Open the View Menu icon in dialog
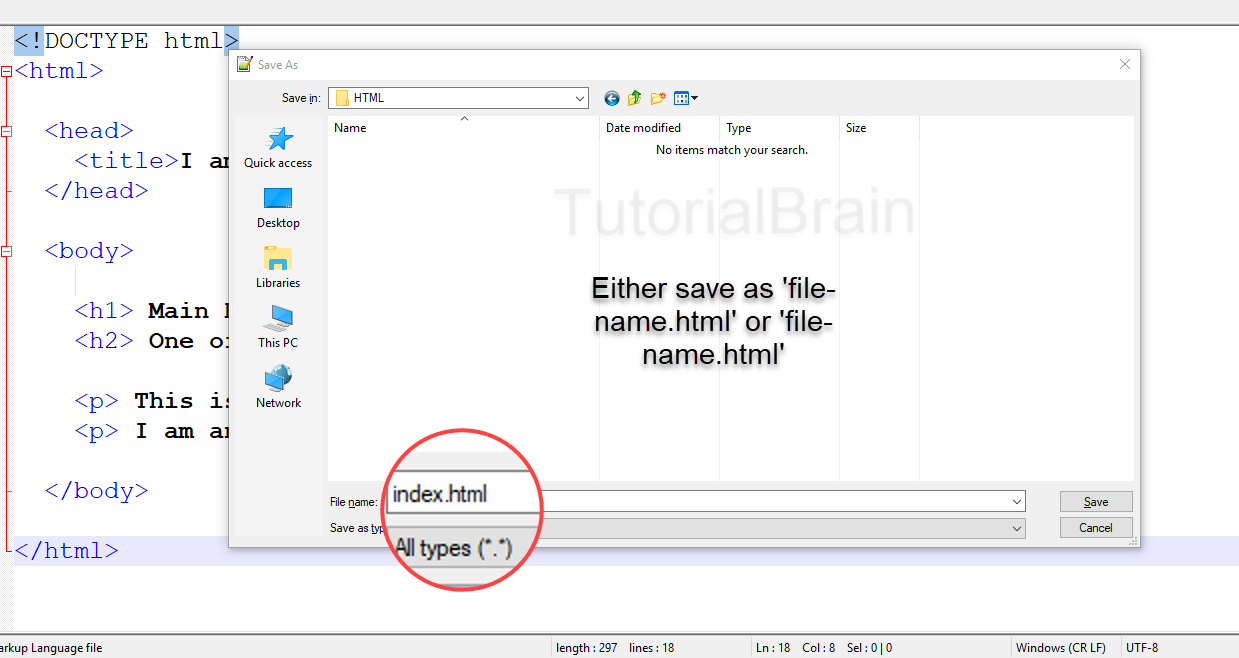Viewport: 1239px width, 658px height. (x=686, y=98)
